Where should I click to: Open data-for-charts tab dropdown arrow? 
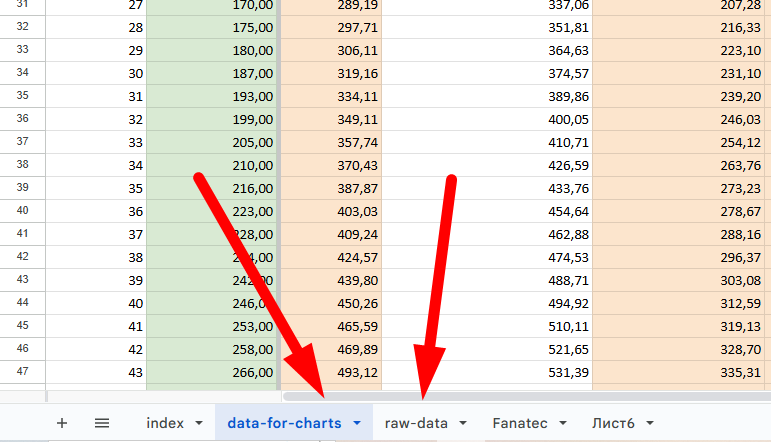tap(357, 423)
